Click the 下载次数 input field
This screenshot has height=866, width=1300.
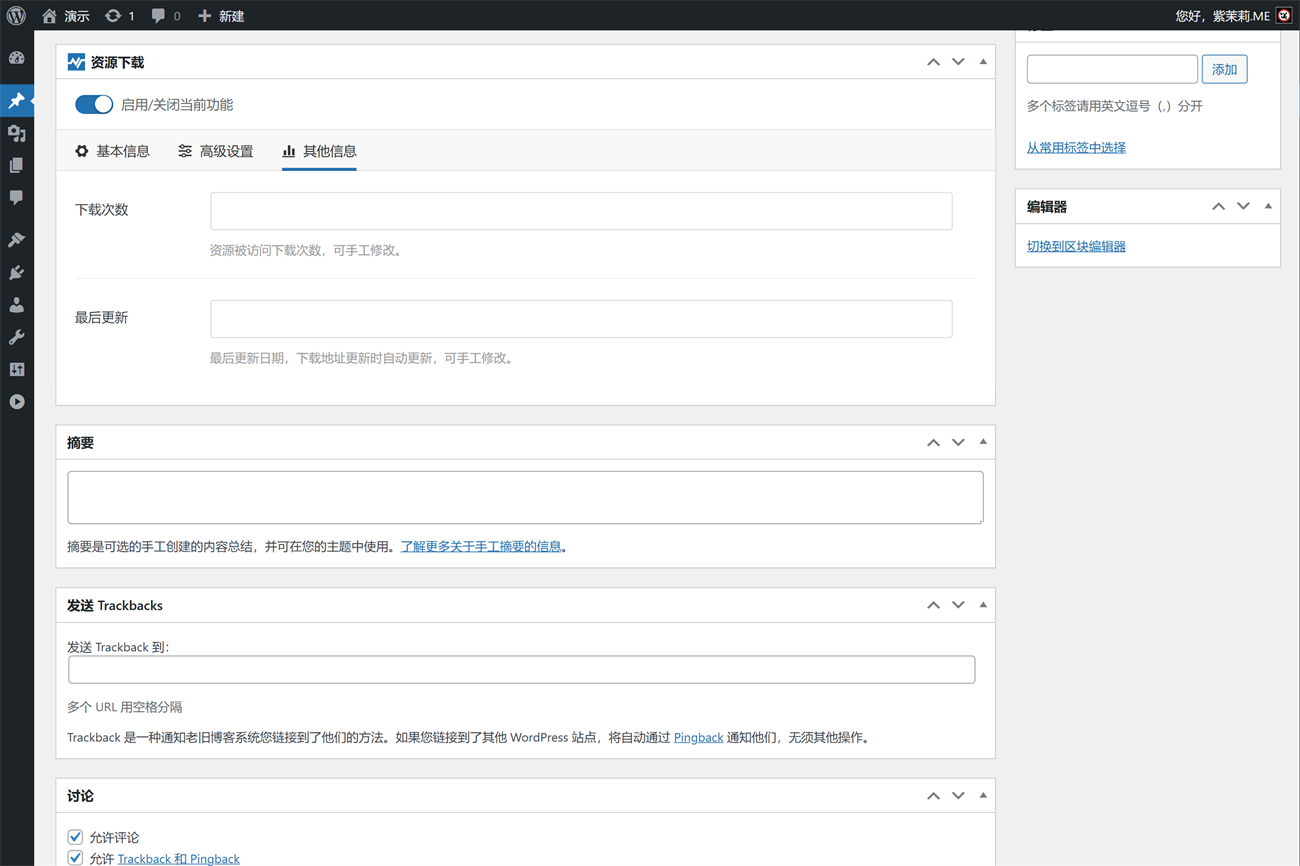(581, 211)
